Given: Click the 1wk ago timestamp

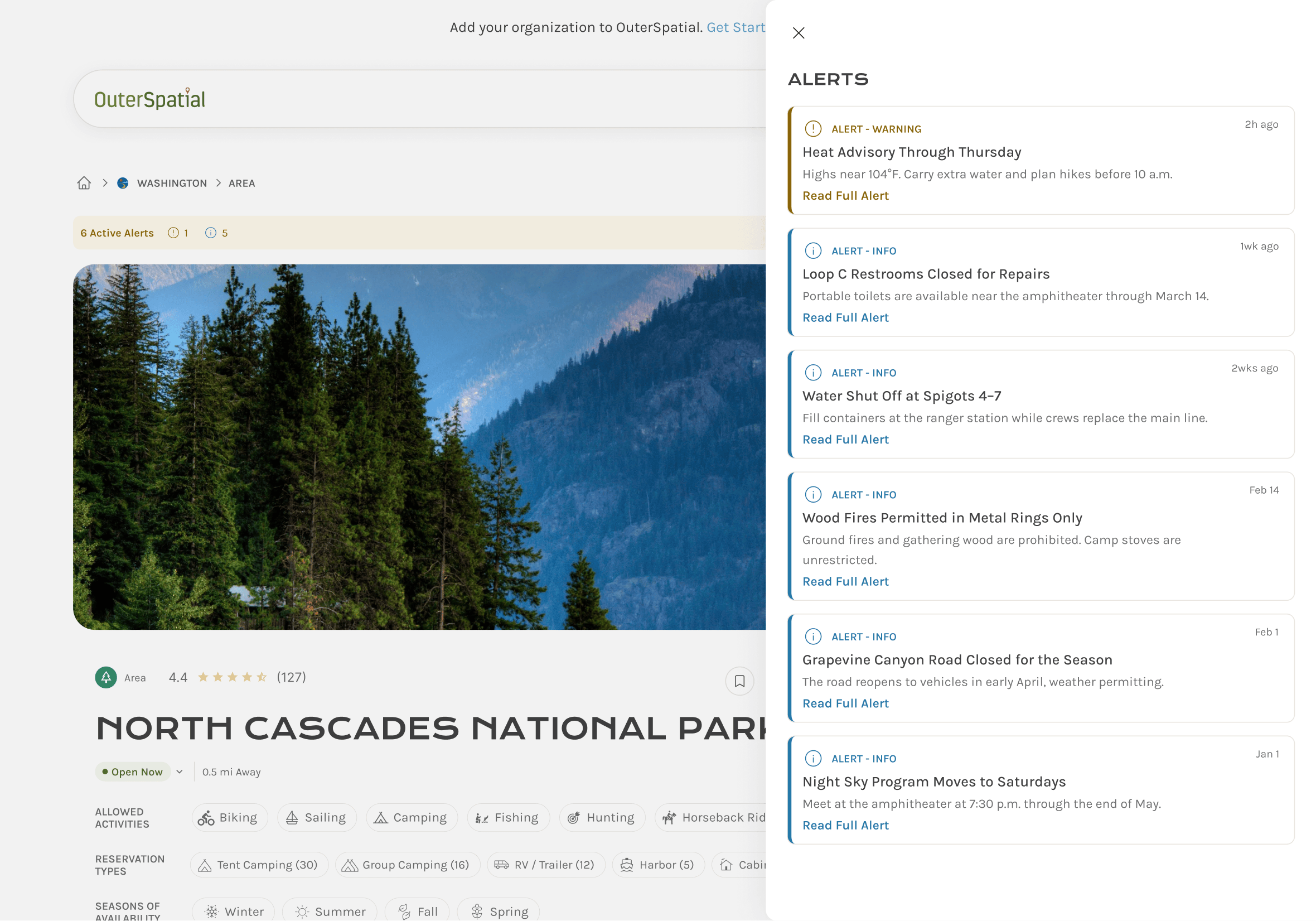Looking at the screenshot, I should coord(1259,246).
